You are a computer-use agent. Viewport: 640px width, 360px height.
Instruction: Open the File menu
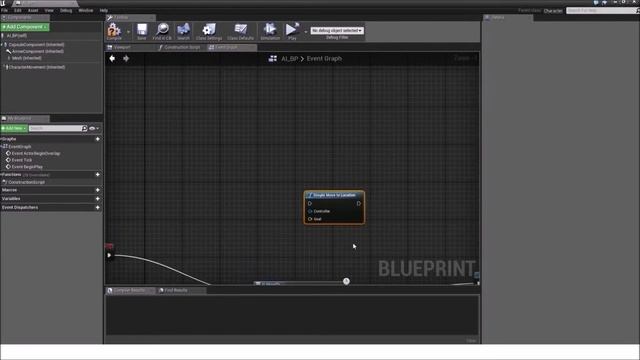click(x=5, y=10)
